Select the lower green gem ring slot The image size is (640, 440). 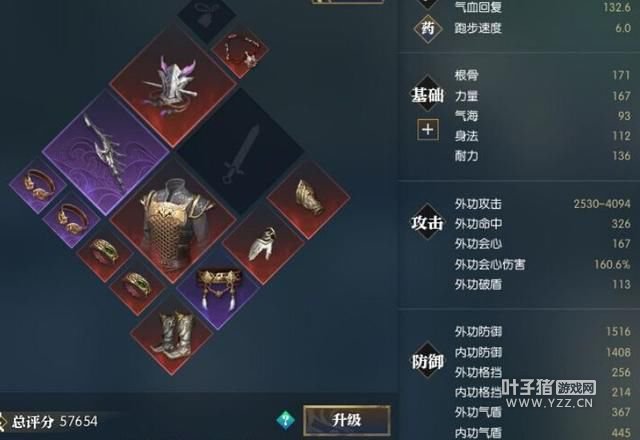139,288
